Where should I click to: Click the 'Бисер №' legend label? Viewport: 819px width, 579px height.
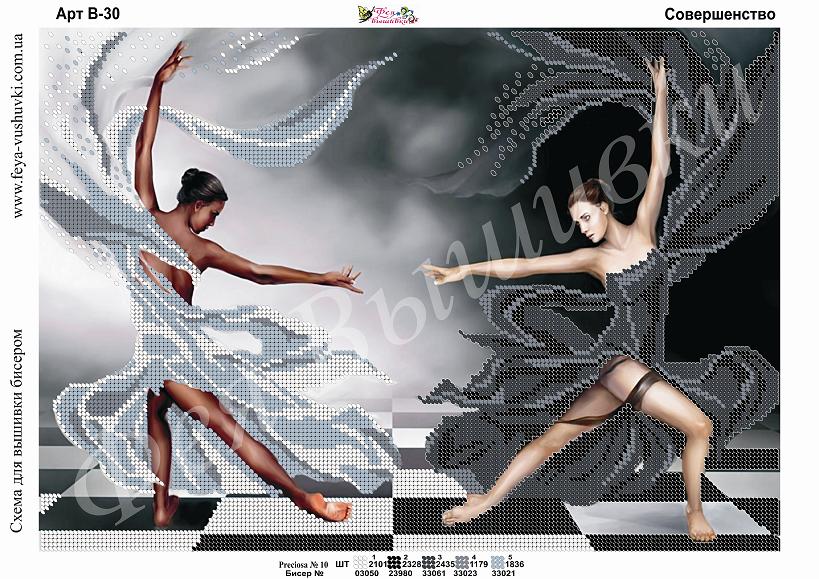coord(307,574)
